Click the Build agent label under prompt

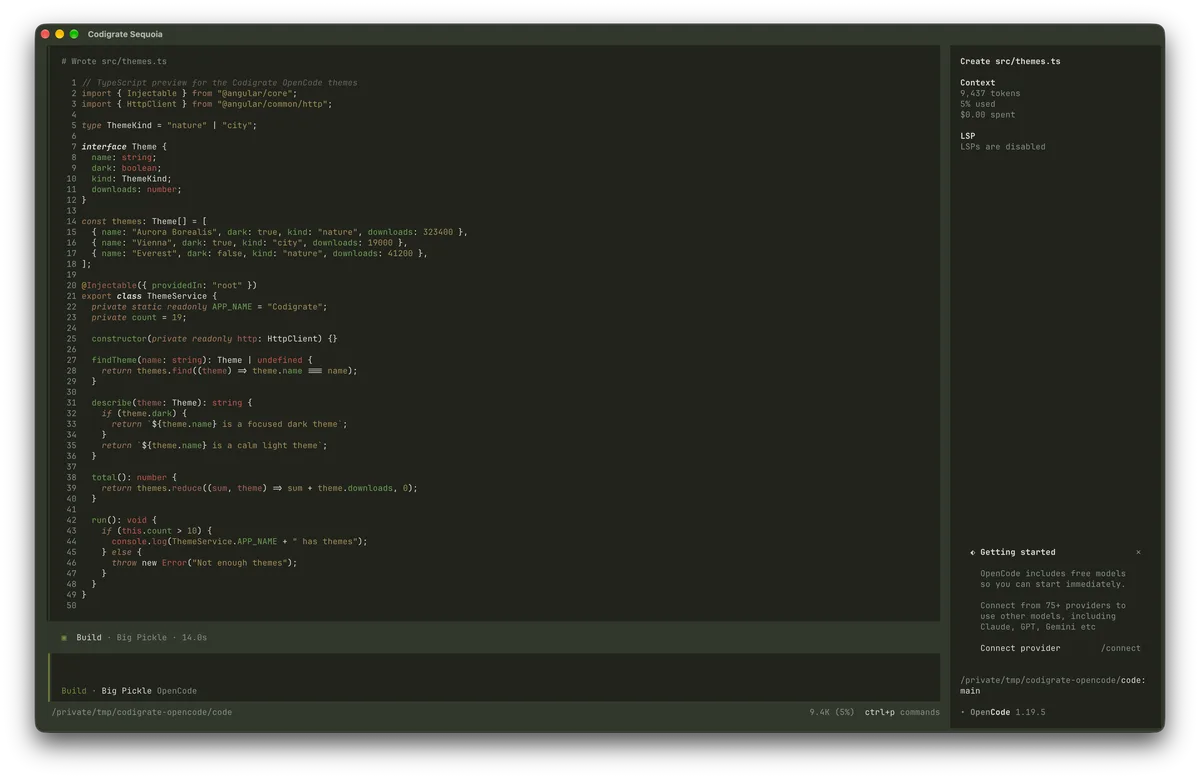pyautogui.click(x=74, y=691)
